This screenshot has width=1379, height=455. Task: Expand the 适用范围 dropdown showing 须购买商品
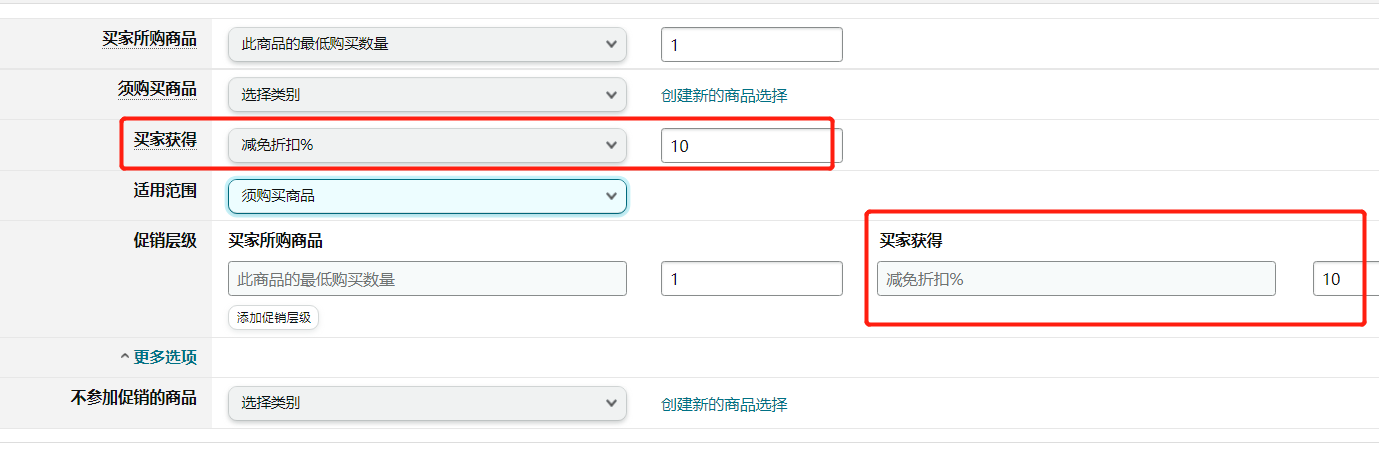427,196
